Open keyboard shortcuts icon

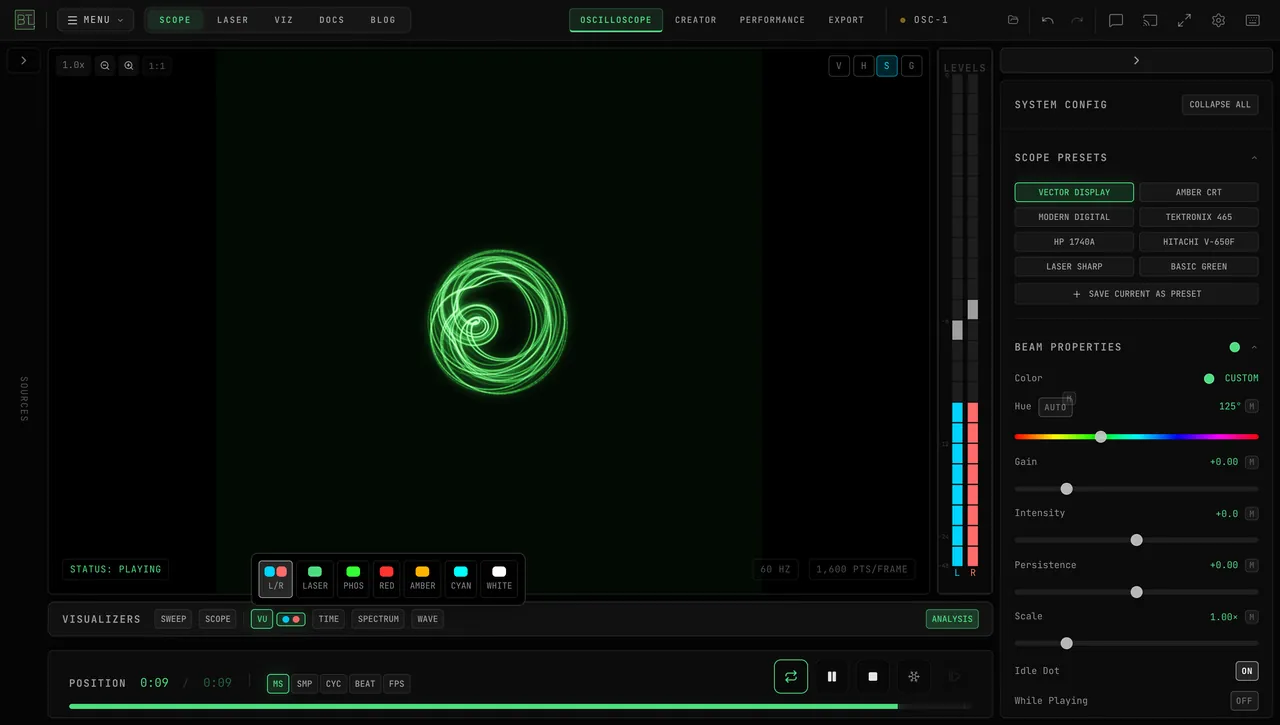(1252, 20)
